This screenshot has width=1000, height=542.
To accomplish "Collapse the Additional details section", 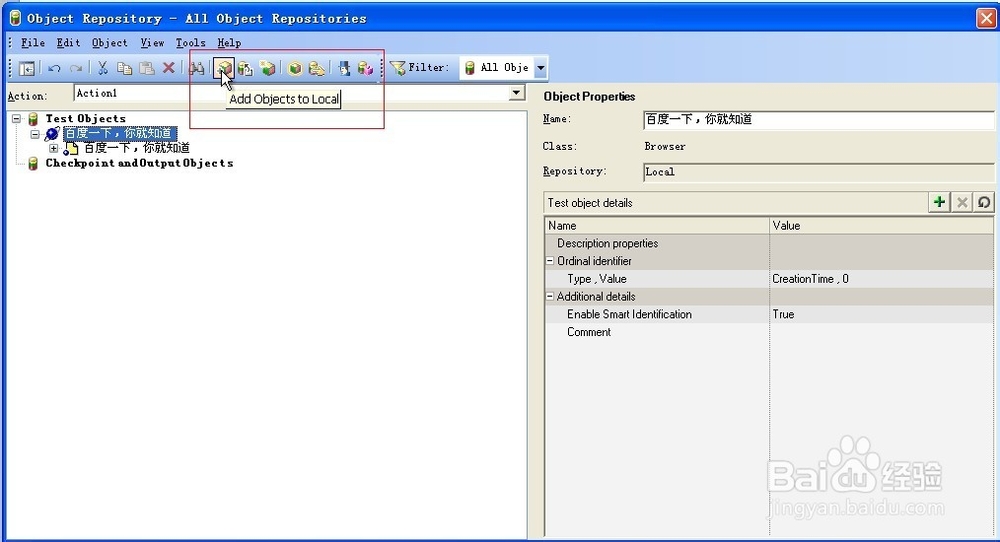I will [550, 297].
